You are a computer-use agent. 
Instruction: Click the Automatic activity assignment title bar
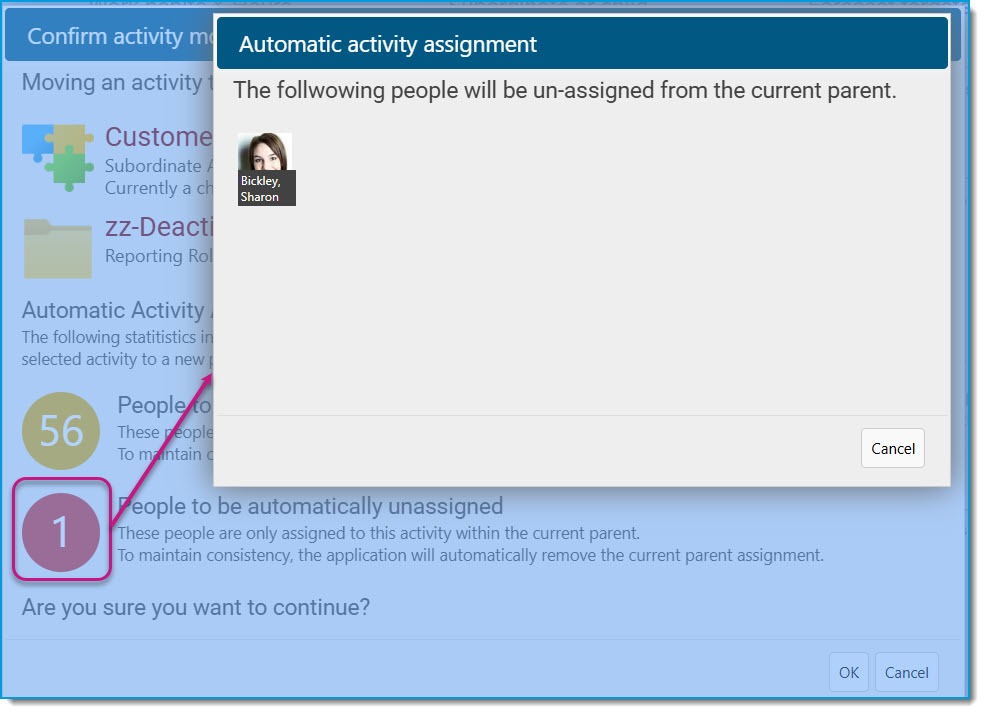582,44
